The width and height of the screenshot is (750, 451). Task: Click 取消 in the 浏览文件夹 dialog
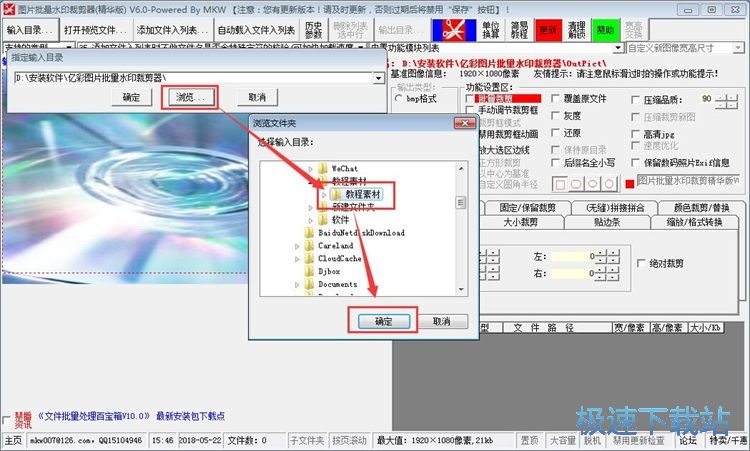[x=441, y=321]
